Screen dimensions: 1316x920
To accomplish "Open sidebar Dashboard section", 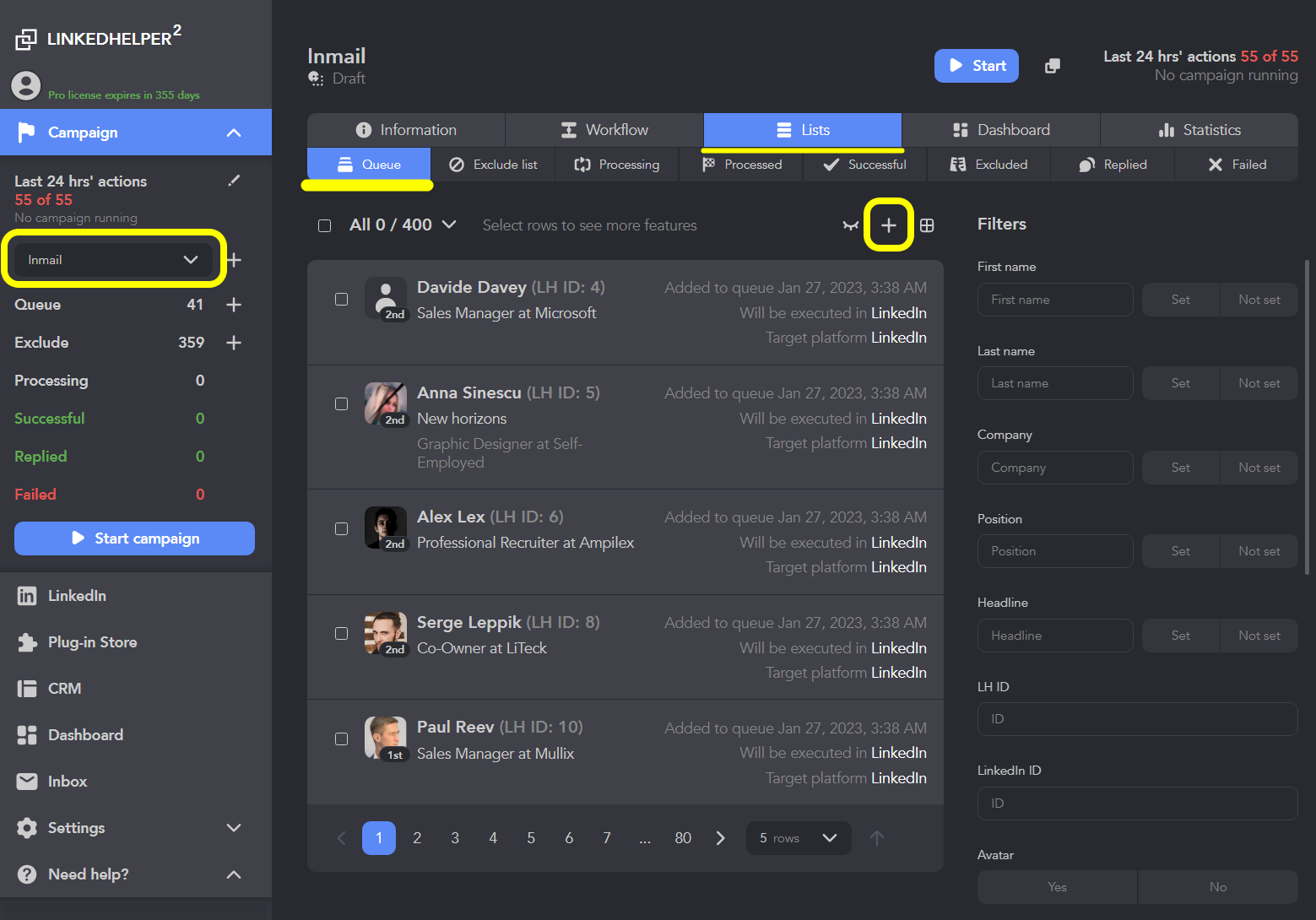I will (70, 735).
